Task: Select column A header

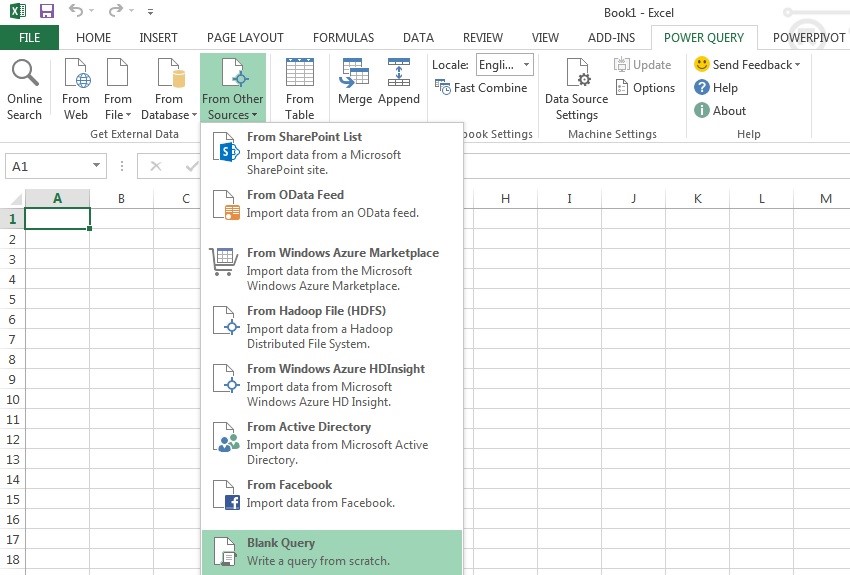Action: [57, 198]
